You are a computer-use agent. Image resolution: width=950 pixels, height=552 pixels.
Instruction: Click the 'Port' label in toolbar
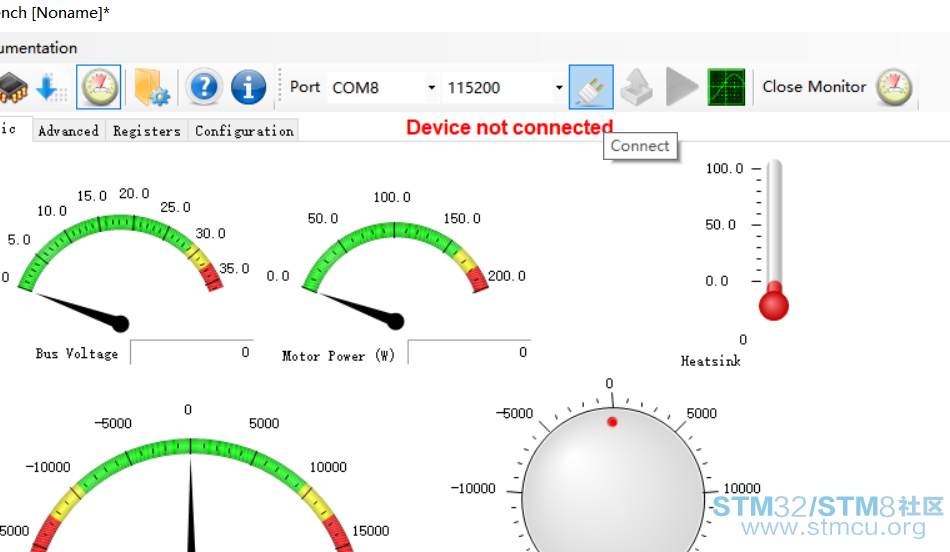click(305, 87)
